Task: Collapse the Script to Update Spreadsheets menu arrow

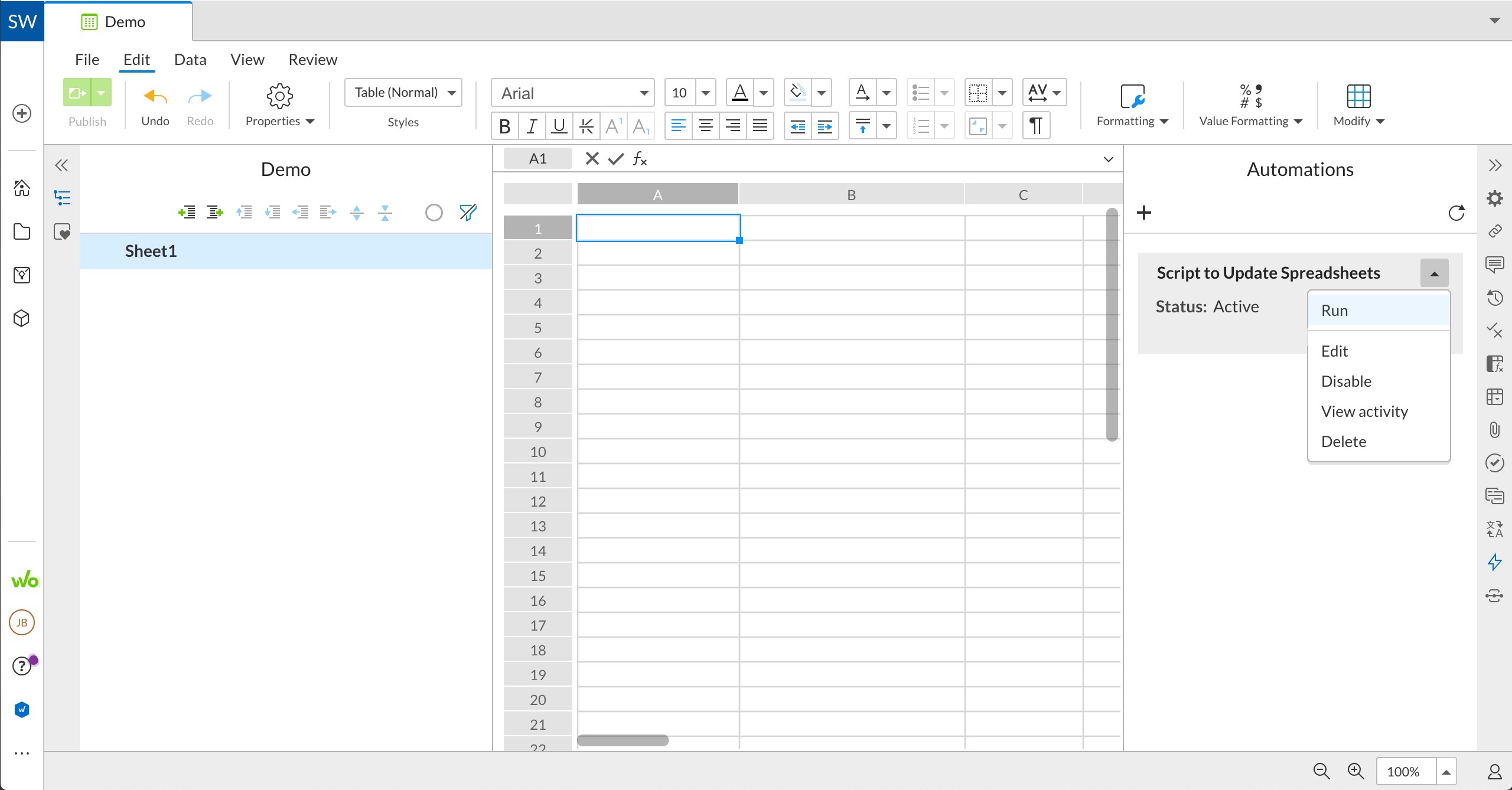Action: (1435, 273)
